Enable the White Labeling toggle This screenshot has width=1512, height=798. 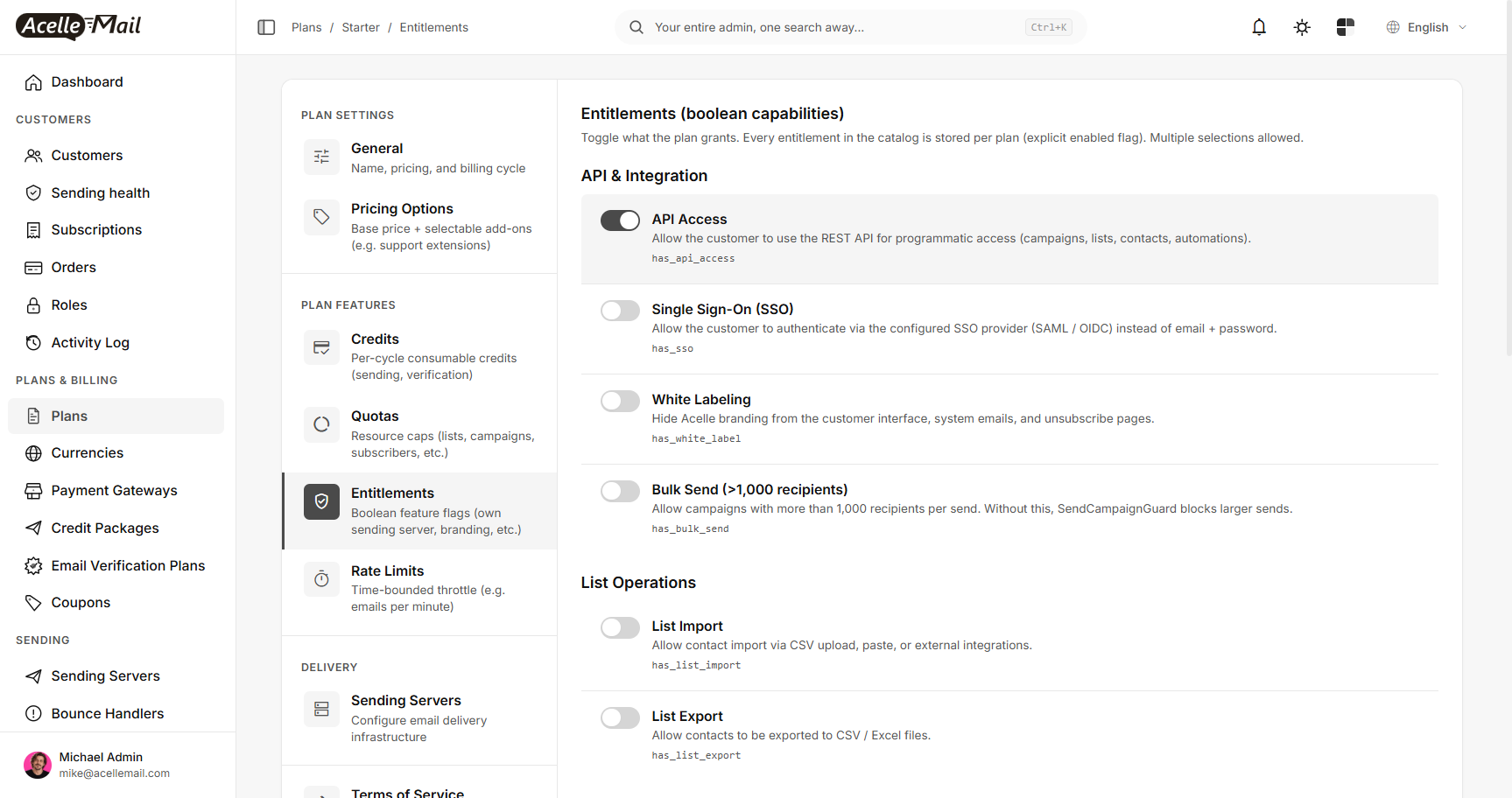point(620,401)
